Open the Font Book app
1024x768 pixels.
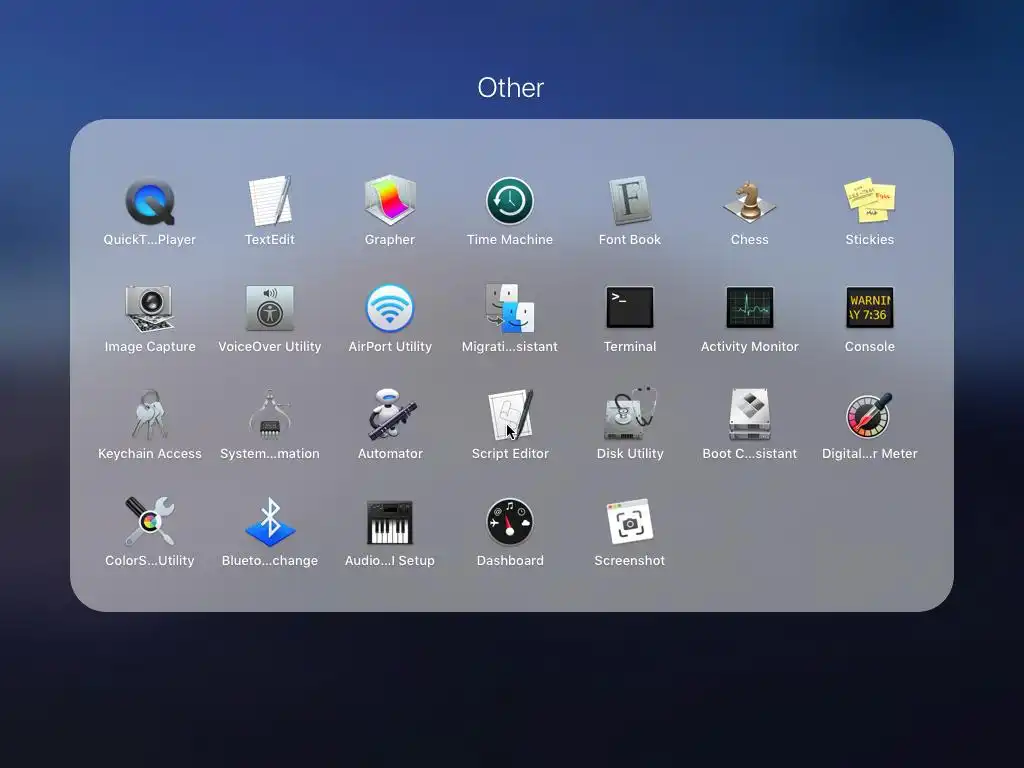pos(630,200)
